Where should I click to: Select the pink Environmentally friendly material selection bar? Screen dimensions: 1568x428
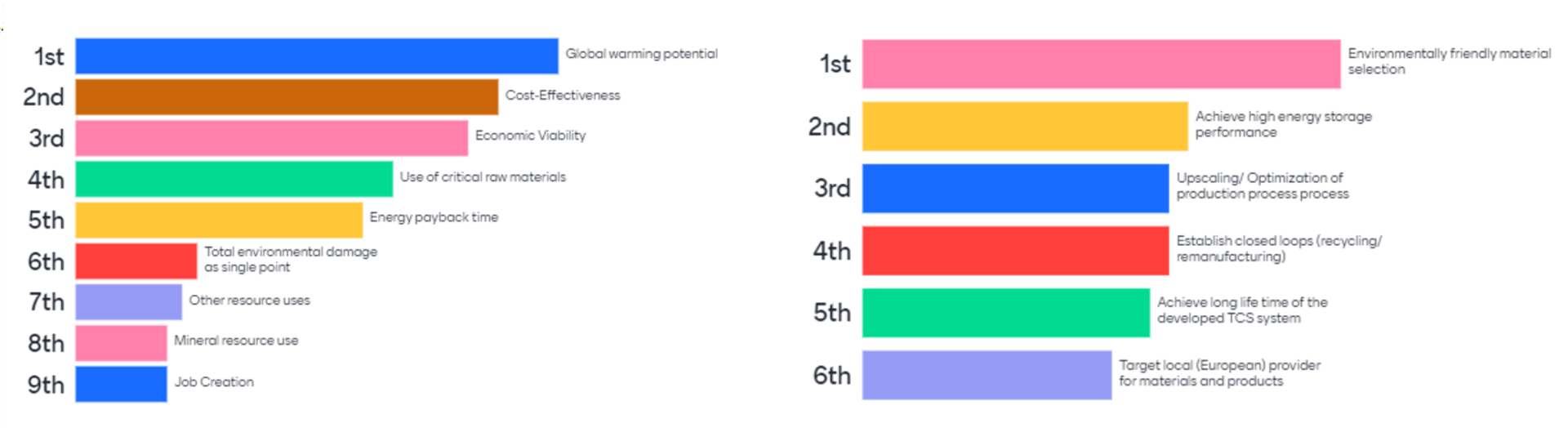tap(1101, 64)
